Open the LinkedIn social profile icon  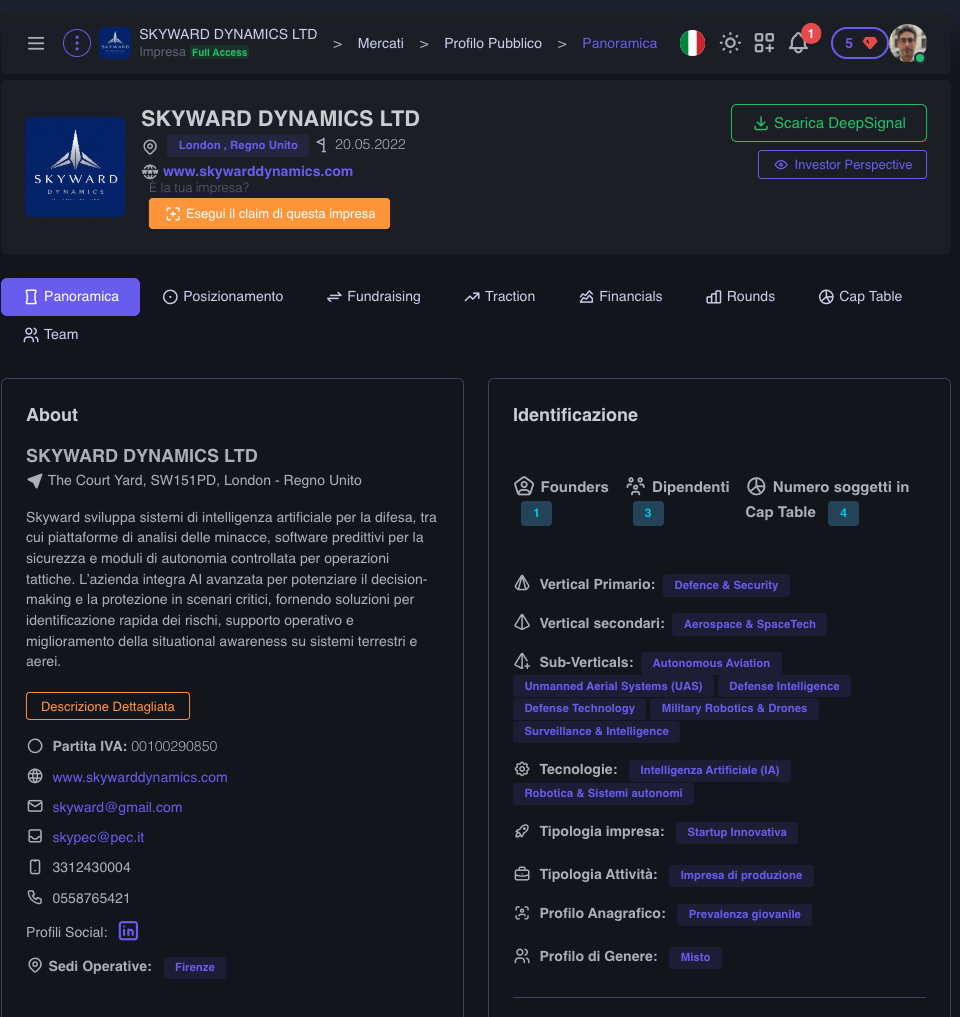128,931
